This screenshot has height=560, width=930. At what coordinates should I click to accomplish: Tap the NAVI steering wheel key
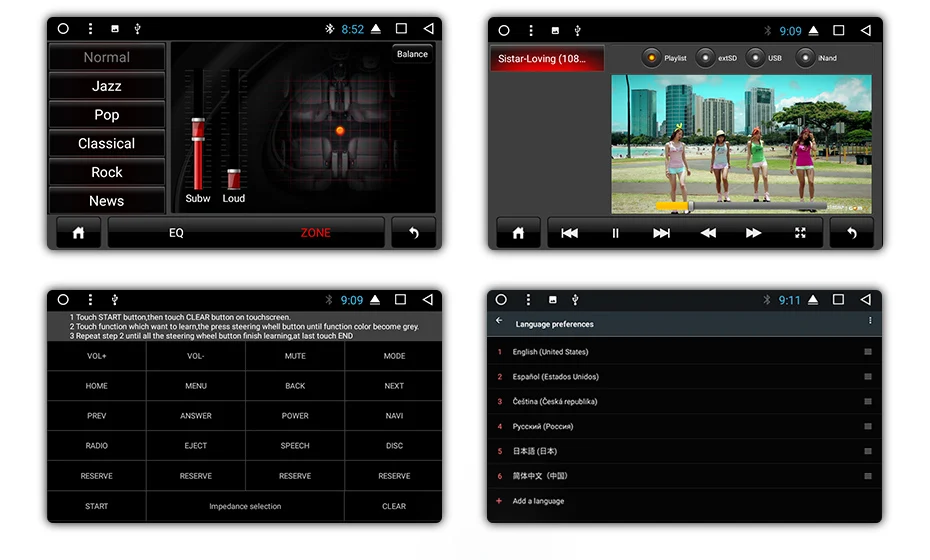pos(394,416)
